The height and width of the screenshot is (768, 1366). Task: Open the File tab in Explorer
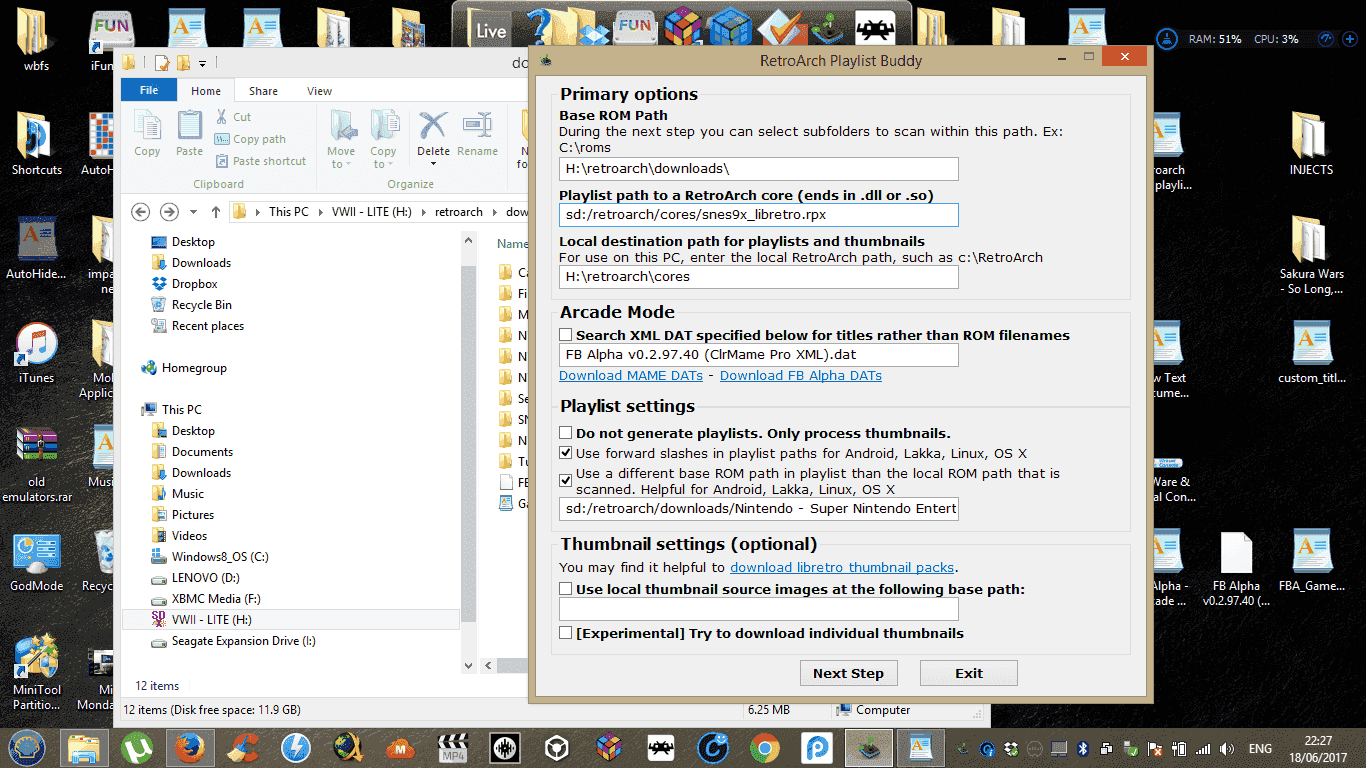tap(149, 91)
